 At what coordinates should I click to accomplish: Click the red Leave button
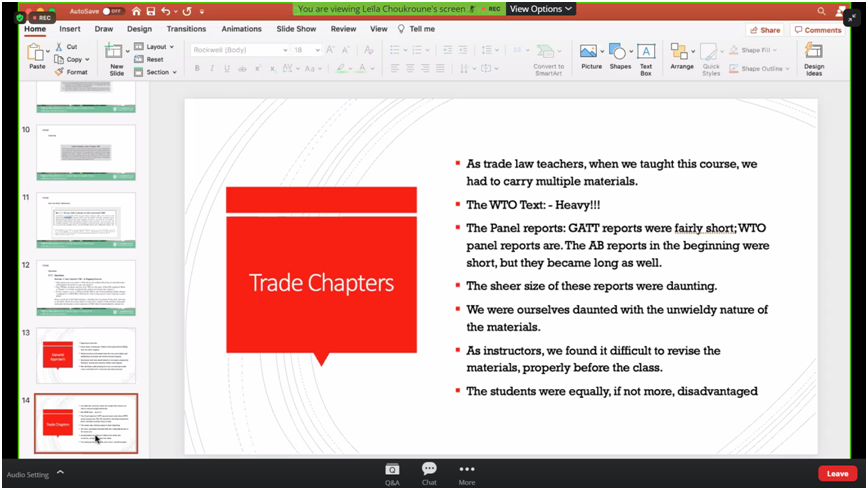pyautogui.click(x=837, y=474)
